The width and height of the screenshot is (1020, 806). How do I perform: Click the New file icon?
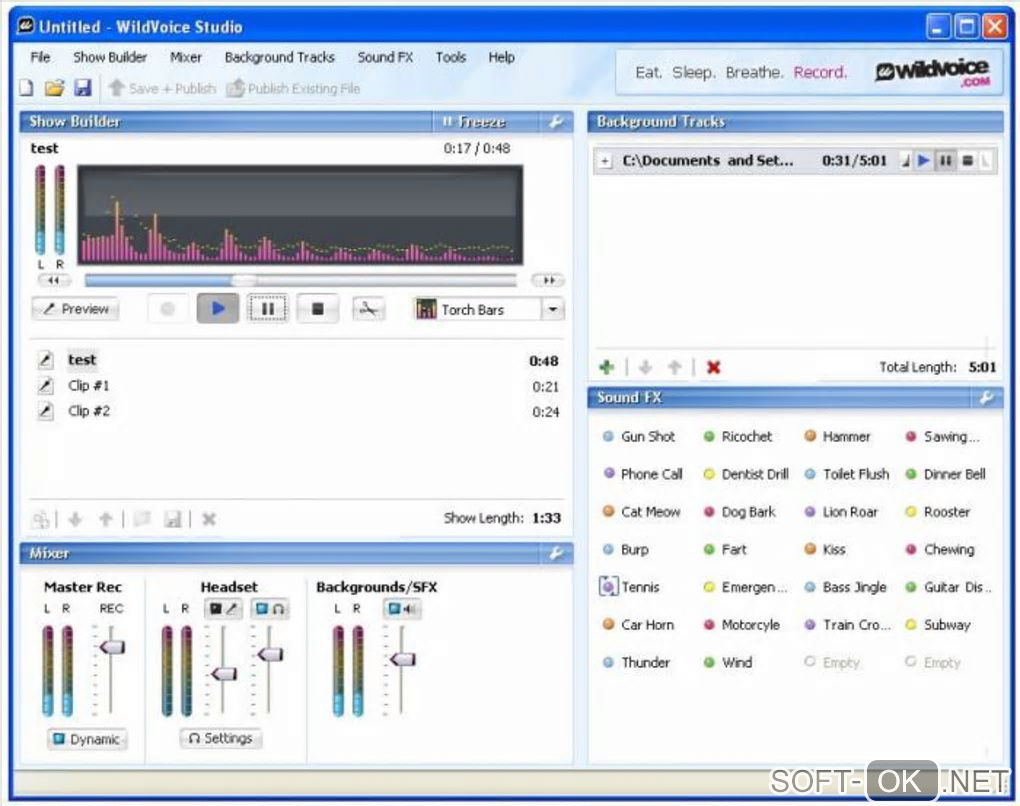pyautogui.click(x=26, y=88)
